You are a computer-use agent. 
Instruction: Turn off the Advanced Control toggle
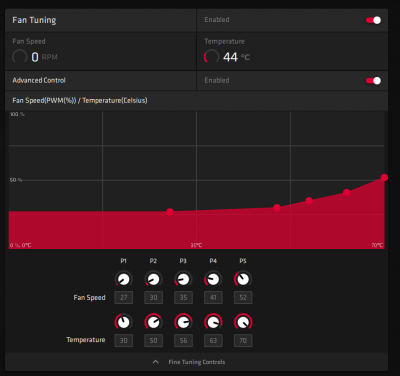point(373,81)
